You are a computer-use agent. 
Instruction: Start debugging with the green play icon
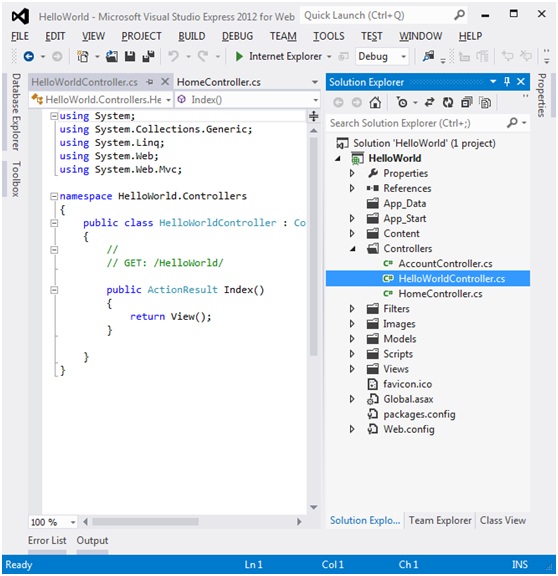239,57
